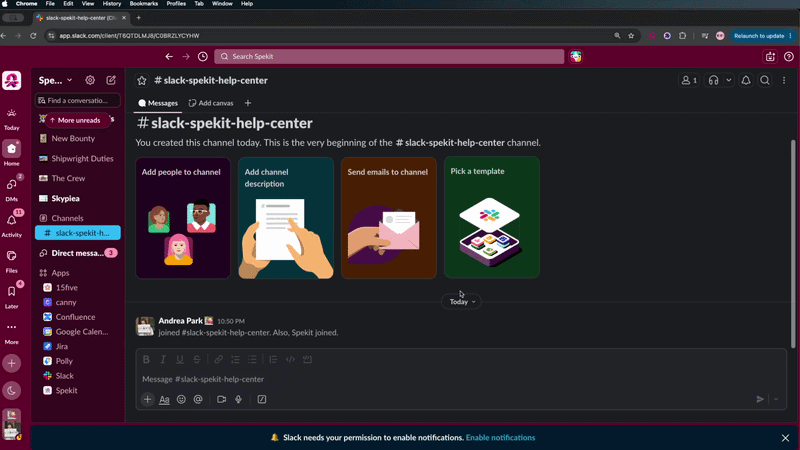Open the members list icon
Image resolution: width=800 pixels, height=450 pixels.
pyautogui.click(x=689, y=81)
